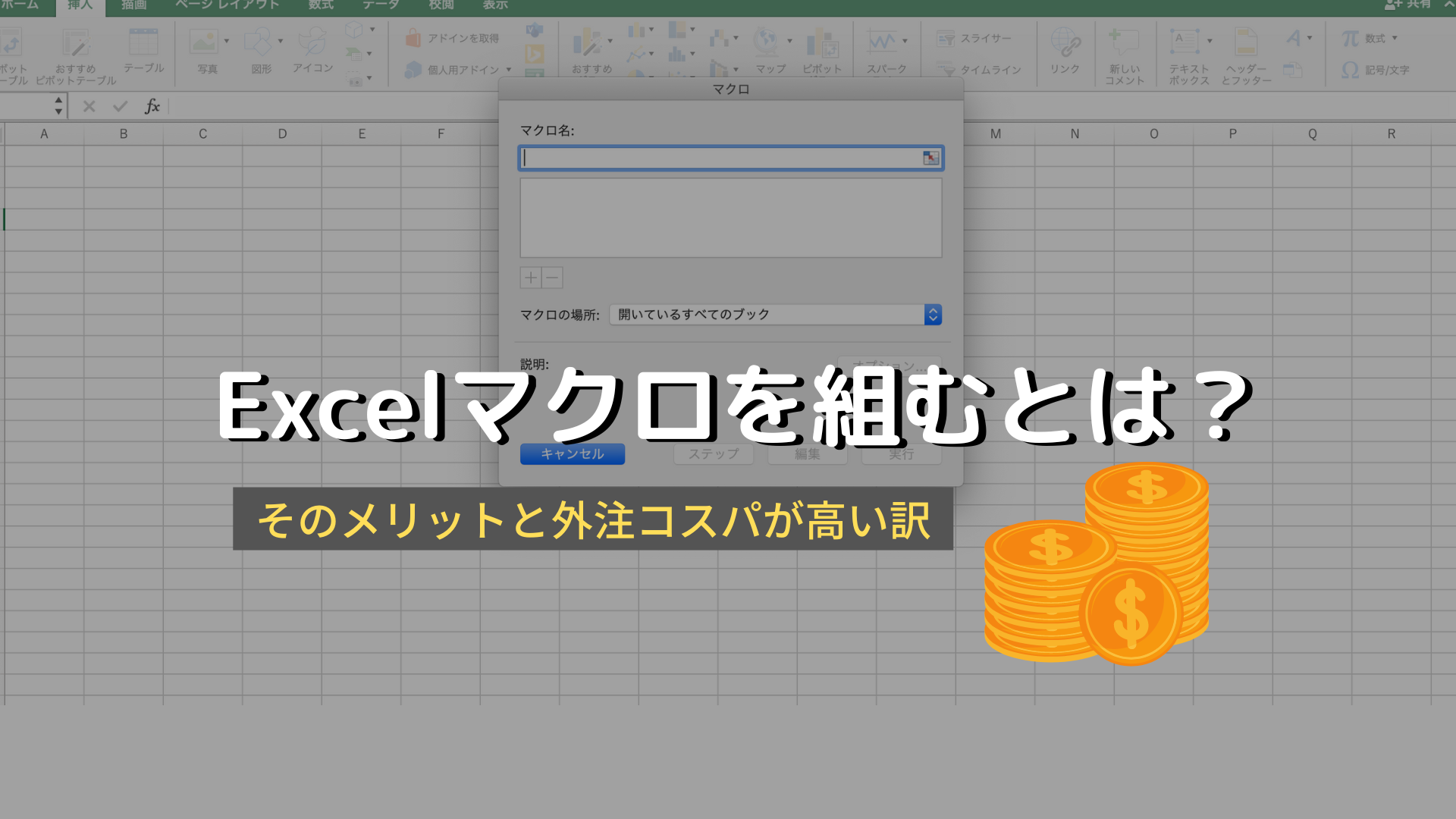Open the 写真 dropdown arrow

[226, 41]
